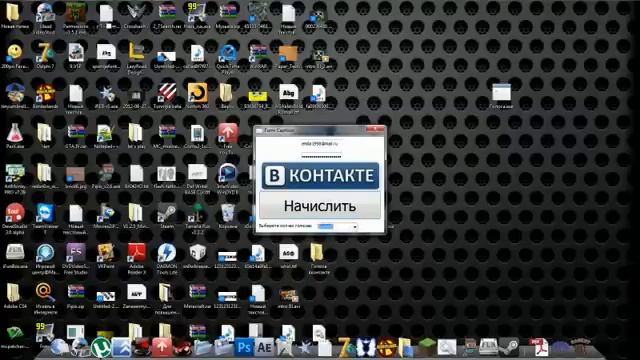Click the Начислить button
The width and height of the screenshot is (640, 360).
[x=320, y=205]
